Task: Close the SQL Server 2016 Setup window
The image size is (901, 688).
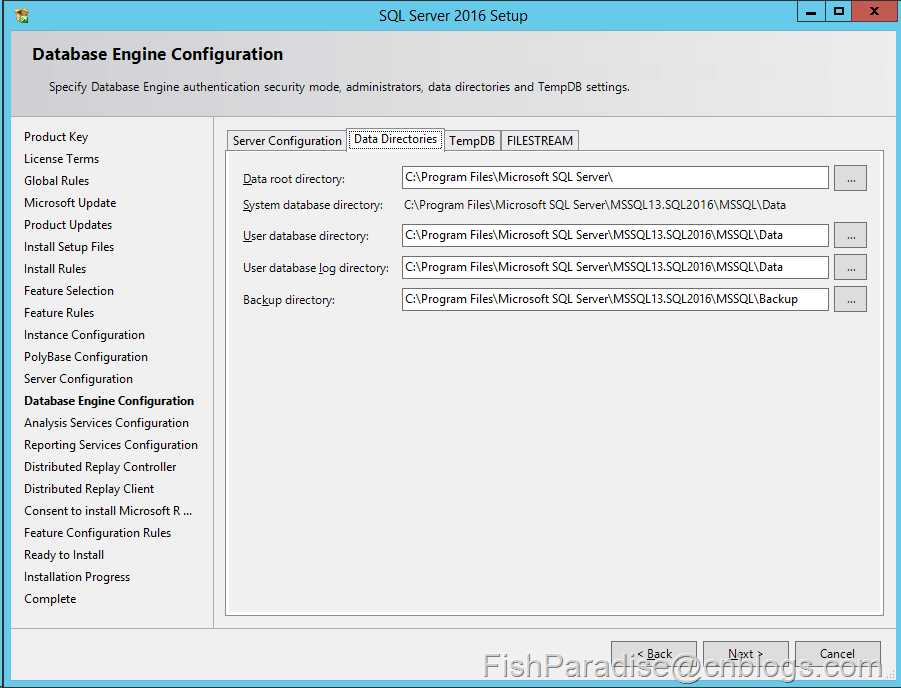Action: click(874, 11)
